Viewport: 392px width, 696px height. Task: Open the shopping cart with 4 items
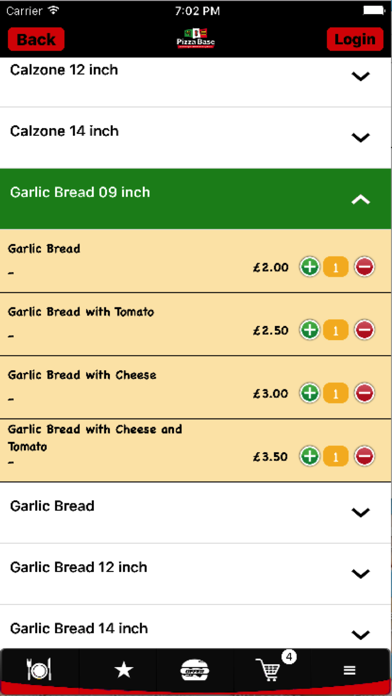[x=271, y=668]
